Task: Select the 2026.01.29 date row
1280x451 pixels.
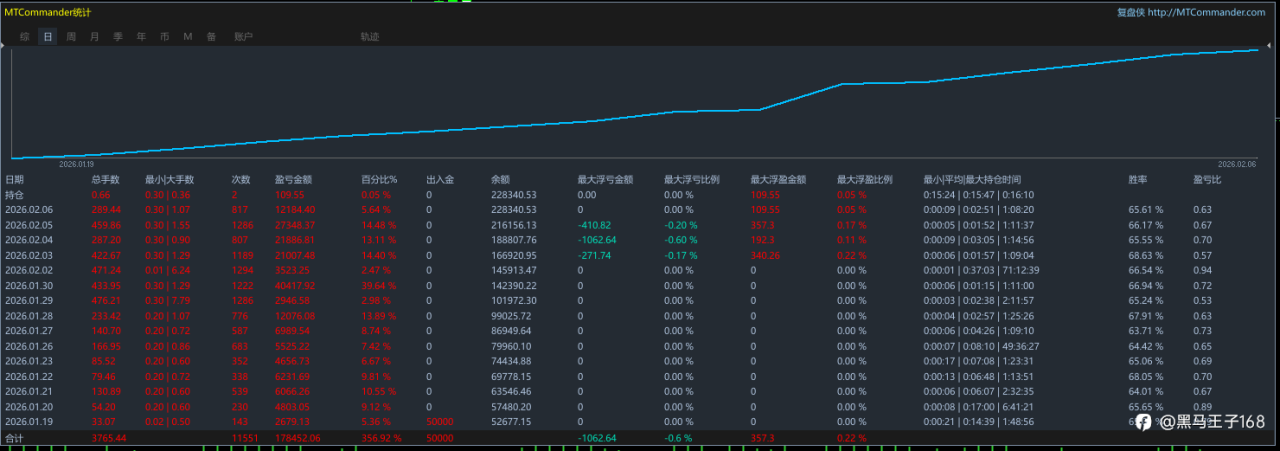Action: pos(30,300)
